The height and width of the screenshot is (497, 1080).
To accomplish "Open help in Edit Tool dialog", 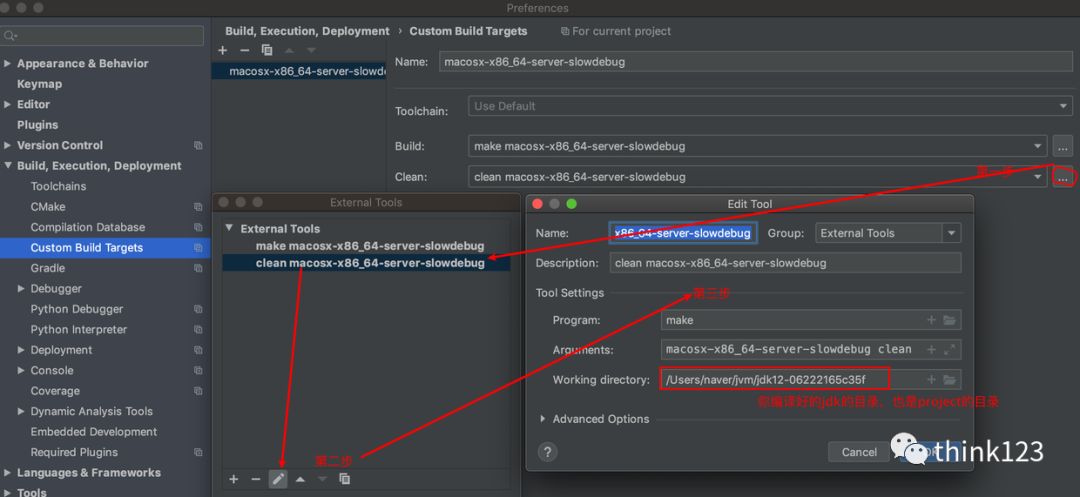I will click(548, 452).
